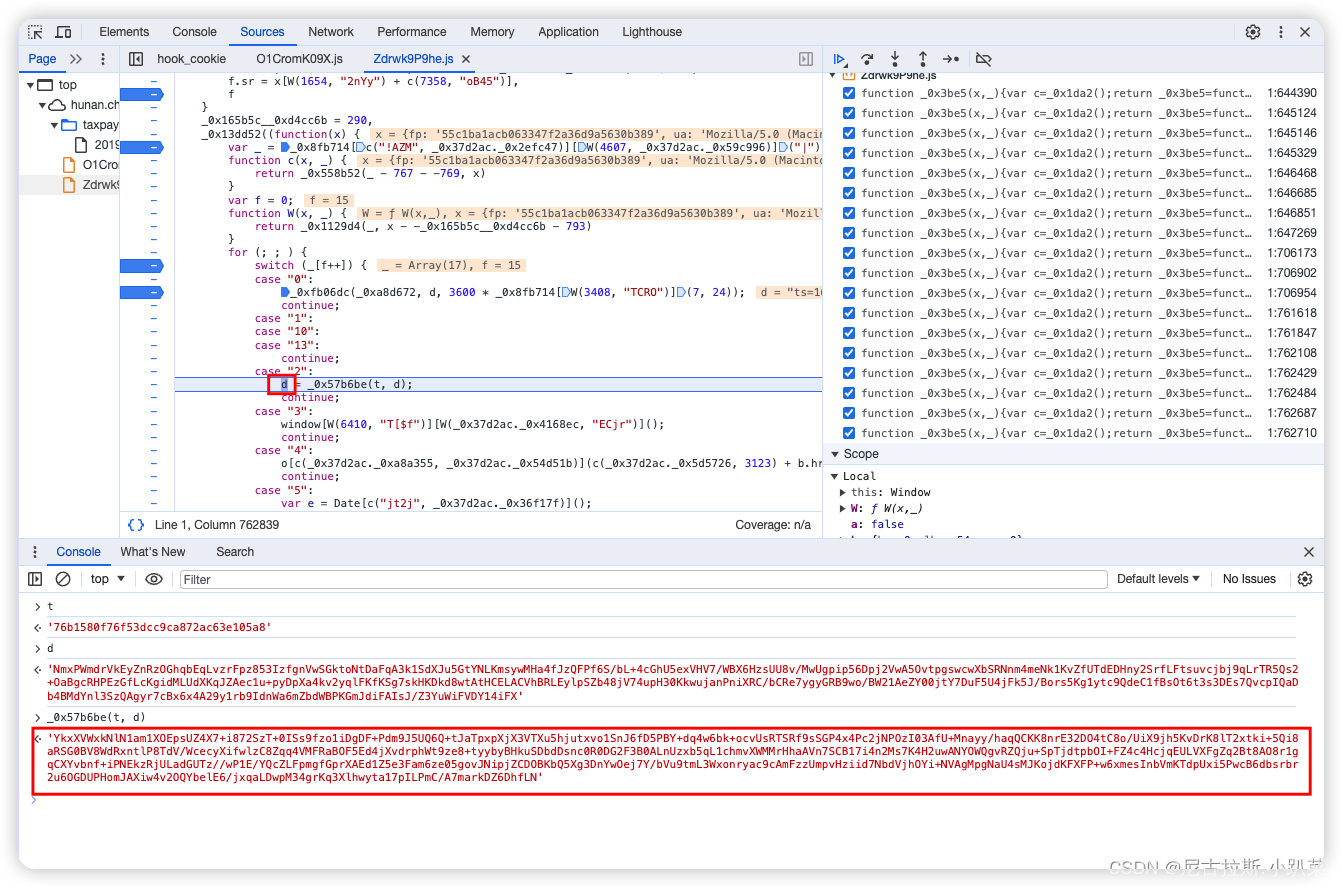Open DevTools settings gear in the top bar
1342x887 pixels.
click(1253, 32)
